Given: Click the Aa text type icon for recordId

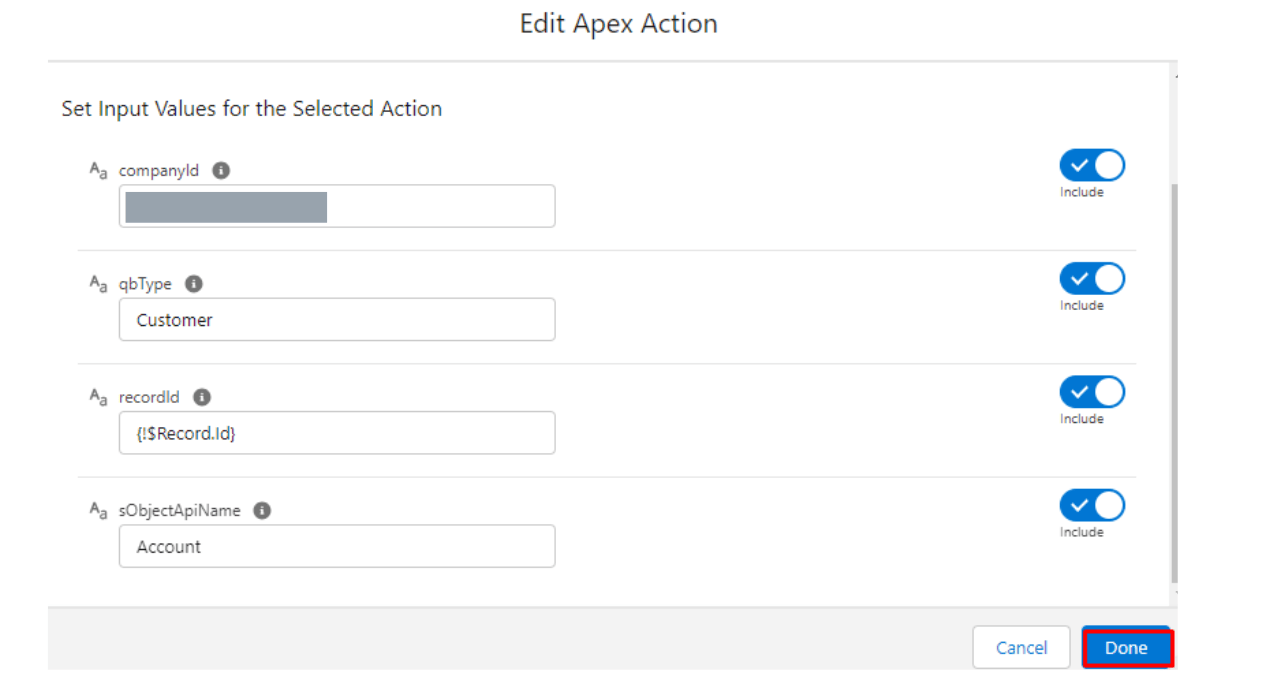Looking at the screenshot, I should [98, 397].
